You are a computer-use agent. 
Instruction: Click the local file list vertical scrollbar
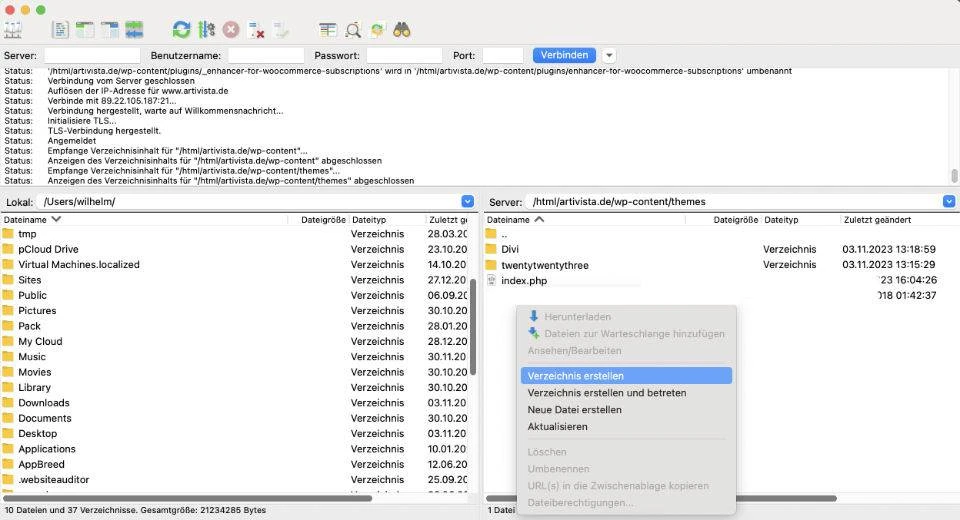click(473, 326)
